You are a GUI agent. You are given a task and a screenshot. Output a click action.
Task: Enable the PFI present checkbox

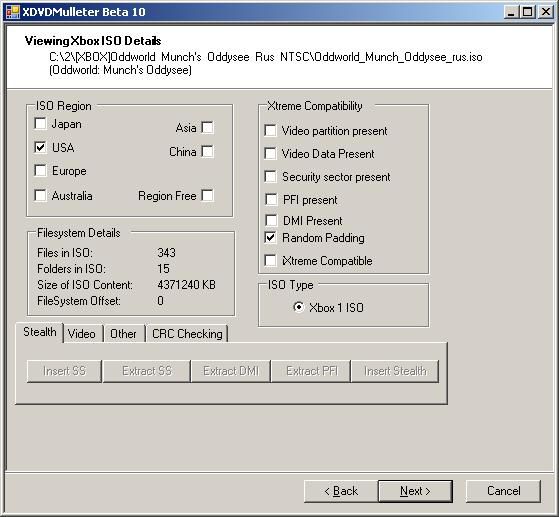[x=271, y=199]
